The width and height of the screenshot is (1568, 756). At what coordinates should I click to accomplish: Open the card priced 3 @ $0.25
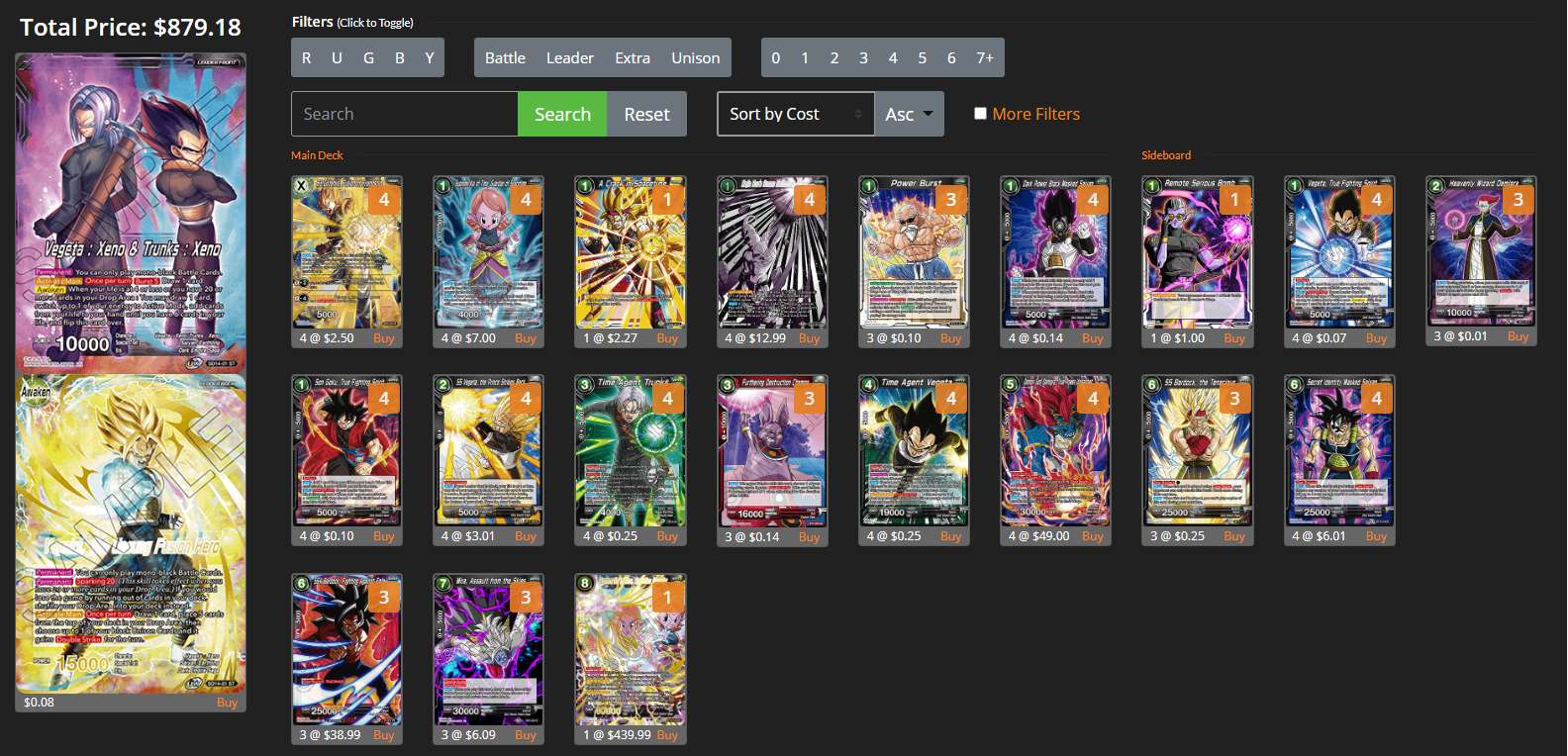[x=1197, y=451]
